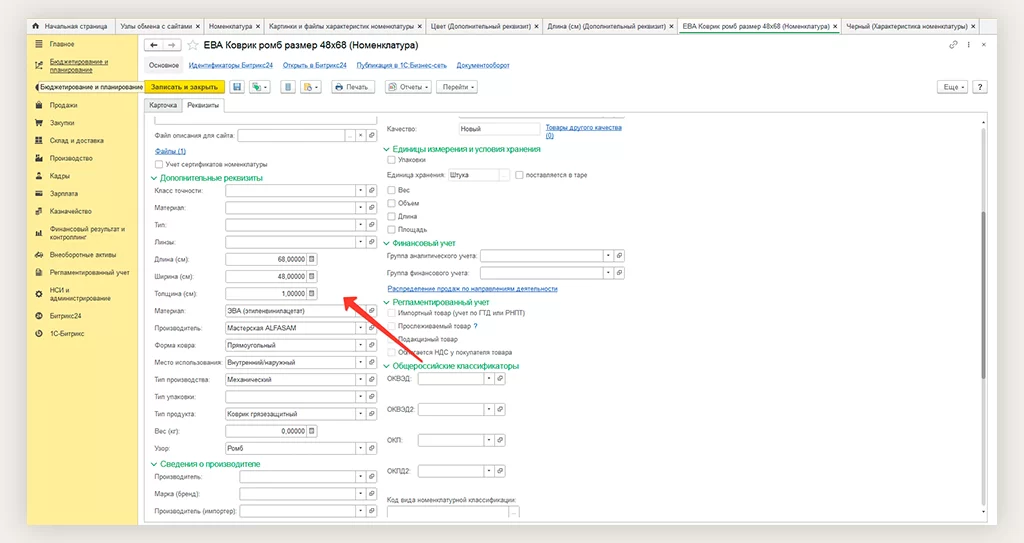
Task: Click the Записать и закрыть button
Action: pyautogui.click(x=186, y=87)
